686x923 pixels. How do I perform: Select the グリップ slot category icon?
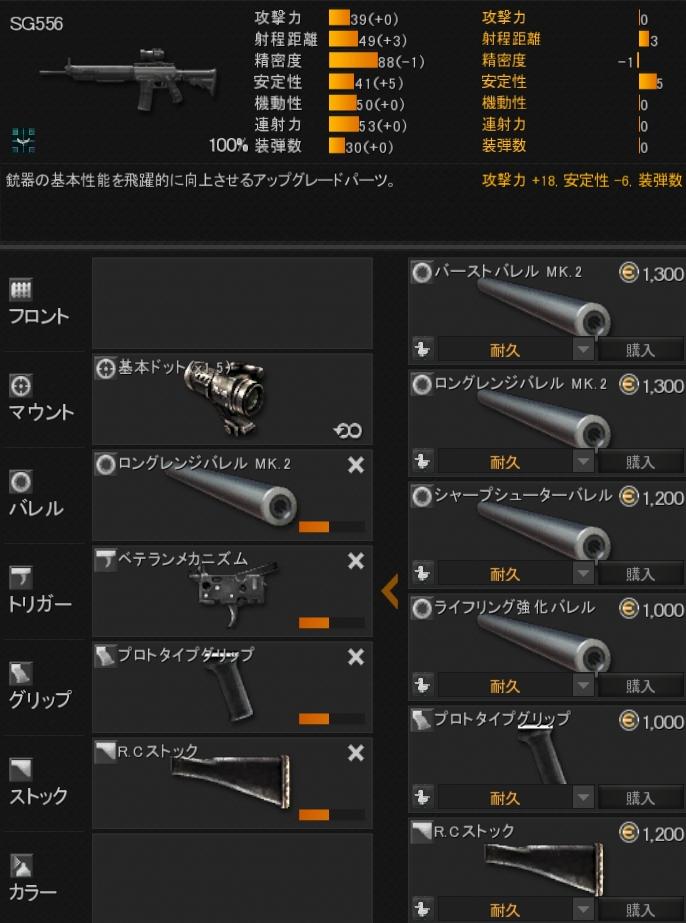point(21,673)
